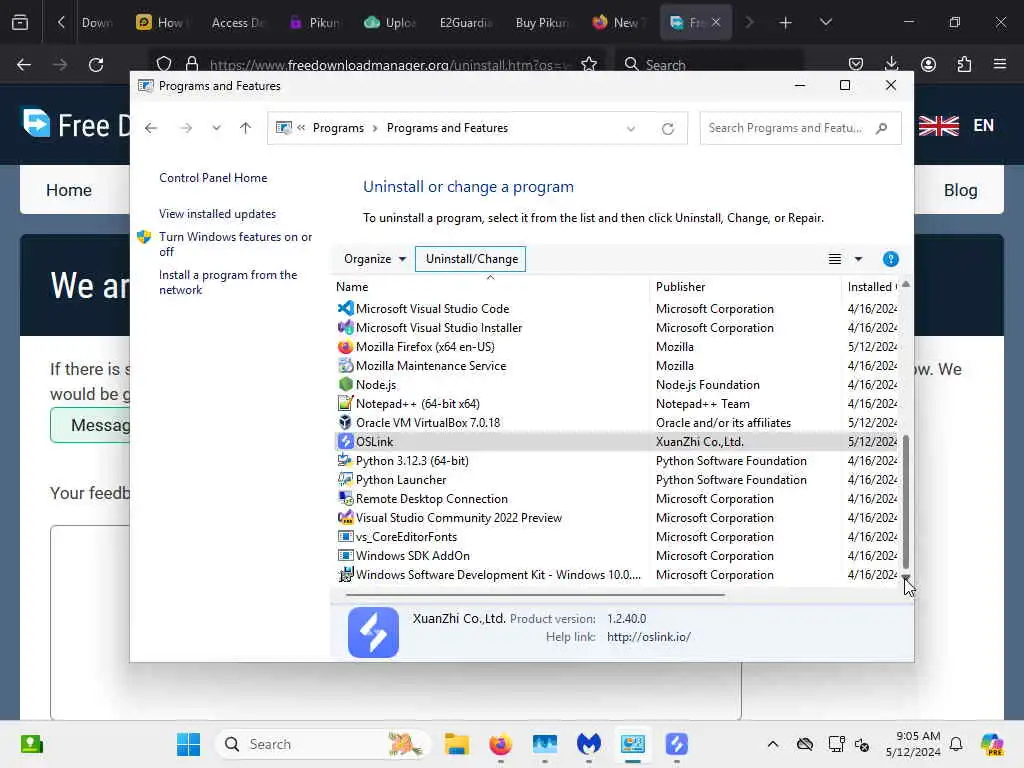Click the Node.js program icon in list

click(x=345, y=385)
